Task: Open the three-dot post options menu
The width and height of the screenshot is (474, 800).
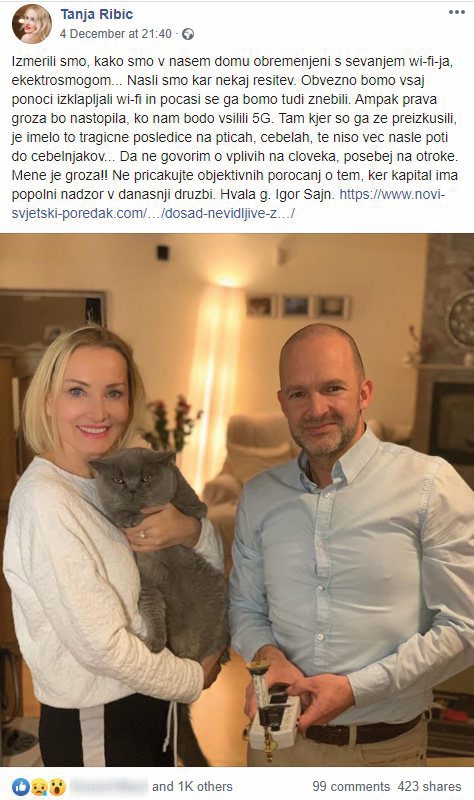Action: click(x=456, y=12)
